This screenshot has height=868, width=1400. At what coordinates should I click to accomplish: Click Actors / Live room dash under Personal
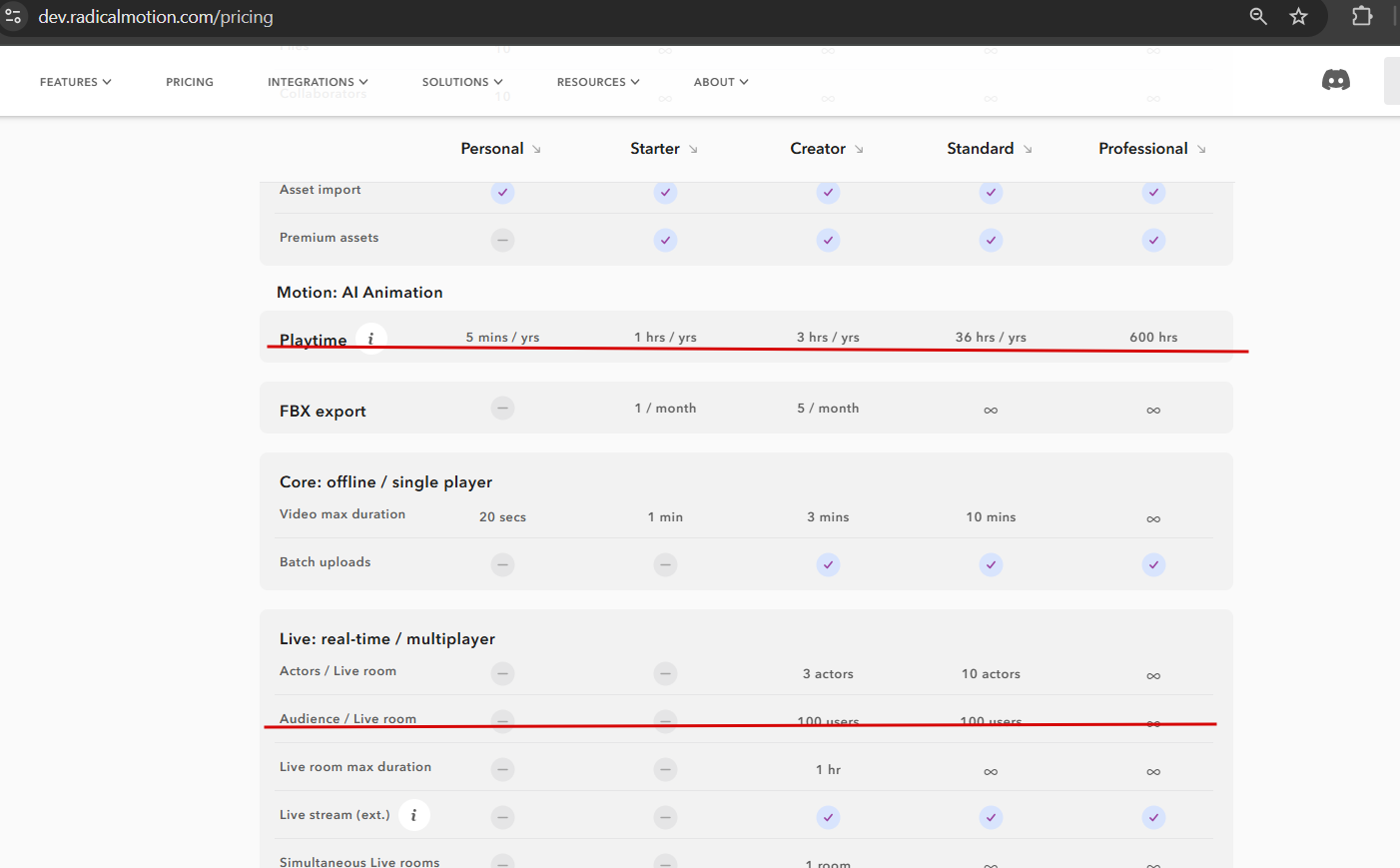click(502, 673)
